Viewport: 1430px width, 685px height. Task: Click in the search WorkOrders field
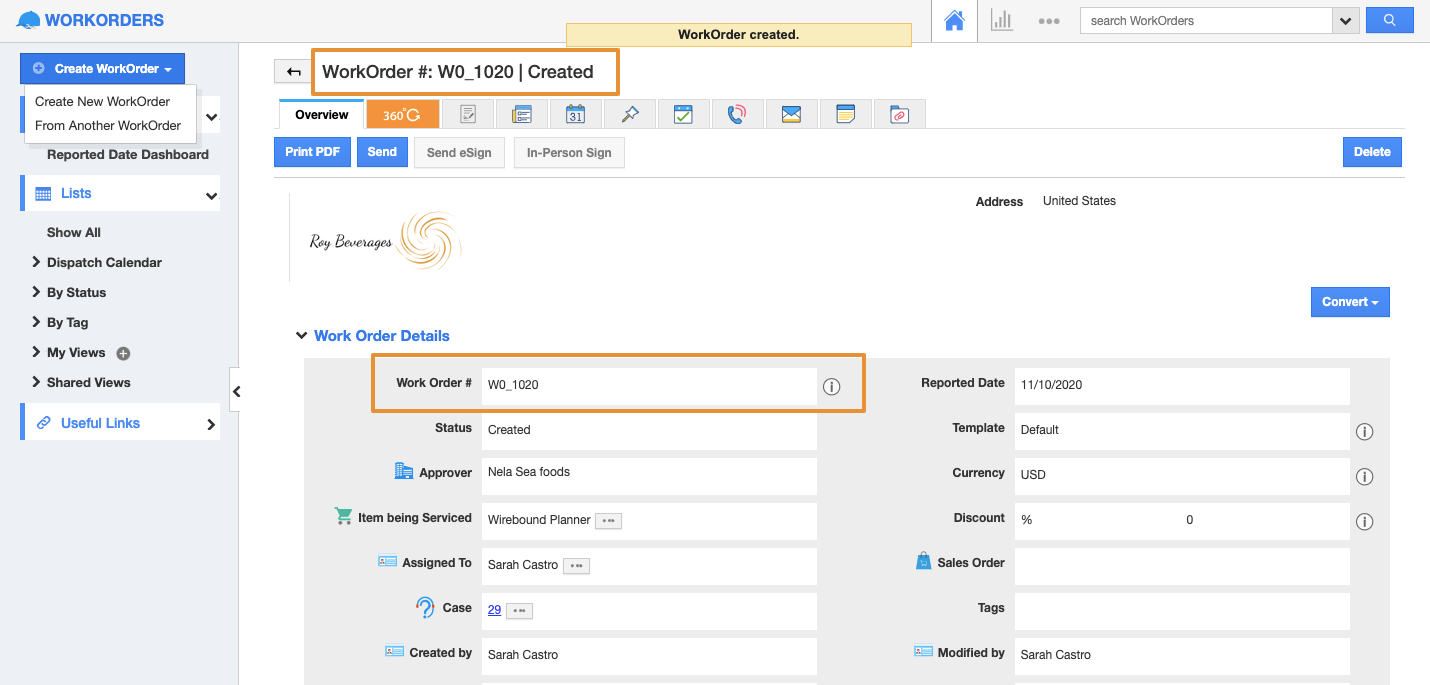tap(1205, 21)
